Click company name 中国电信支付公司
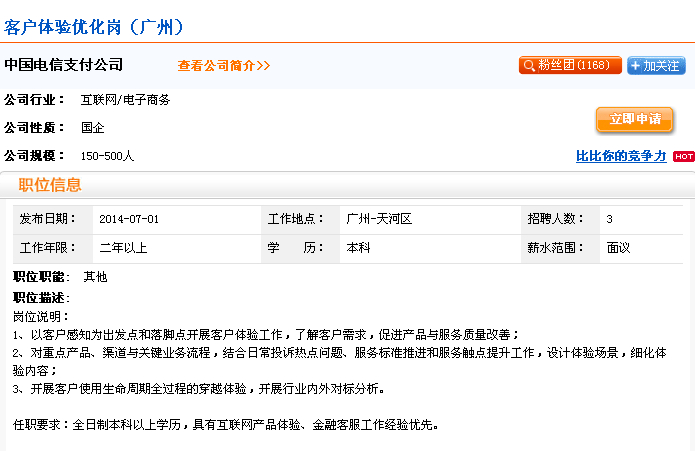695x451 pixels. [x=63, y=65]
